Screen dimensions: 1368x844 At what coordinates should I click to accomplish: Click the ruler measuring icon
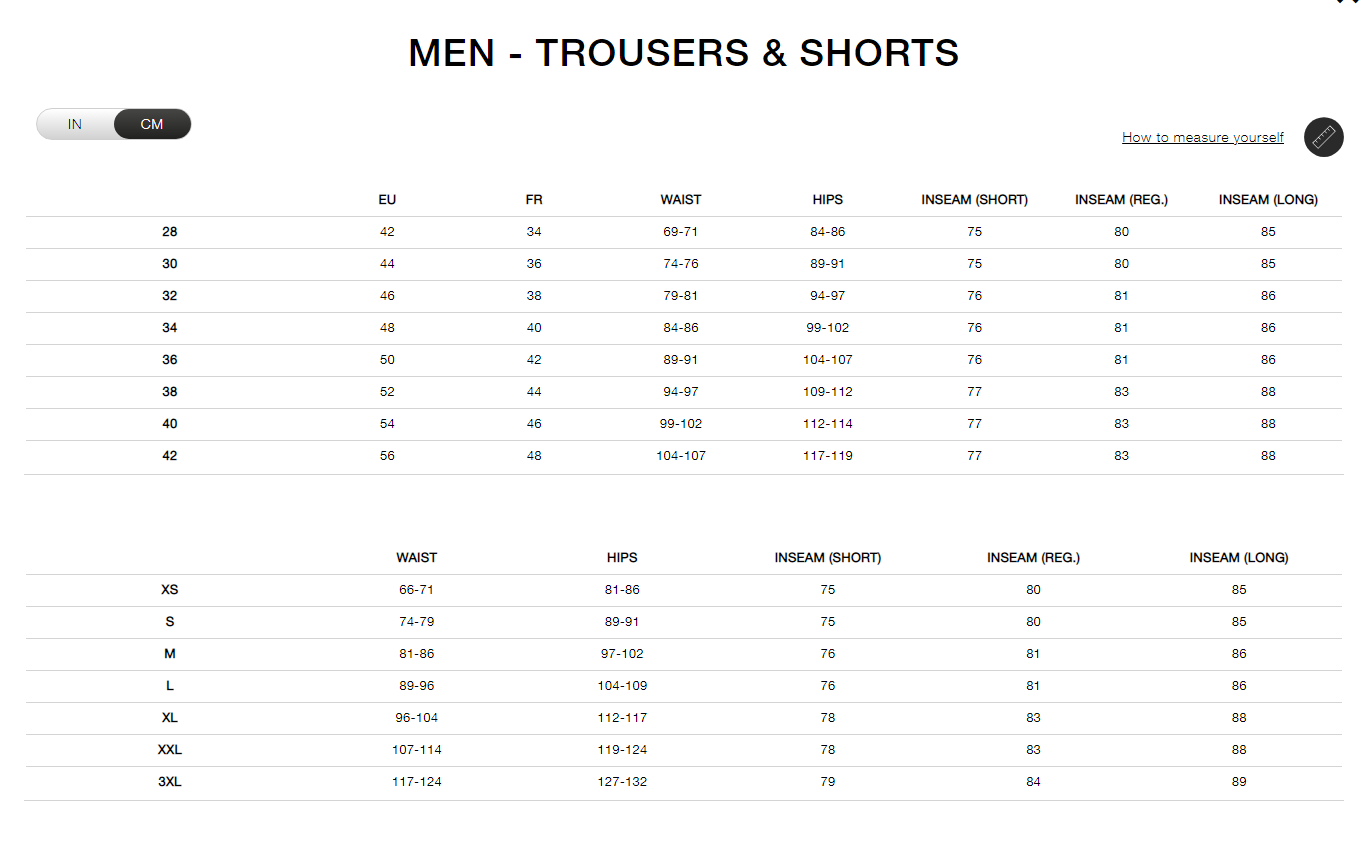(1323, 137)
